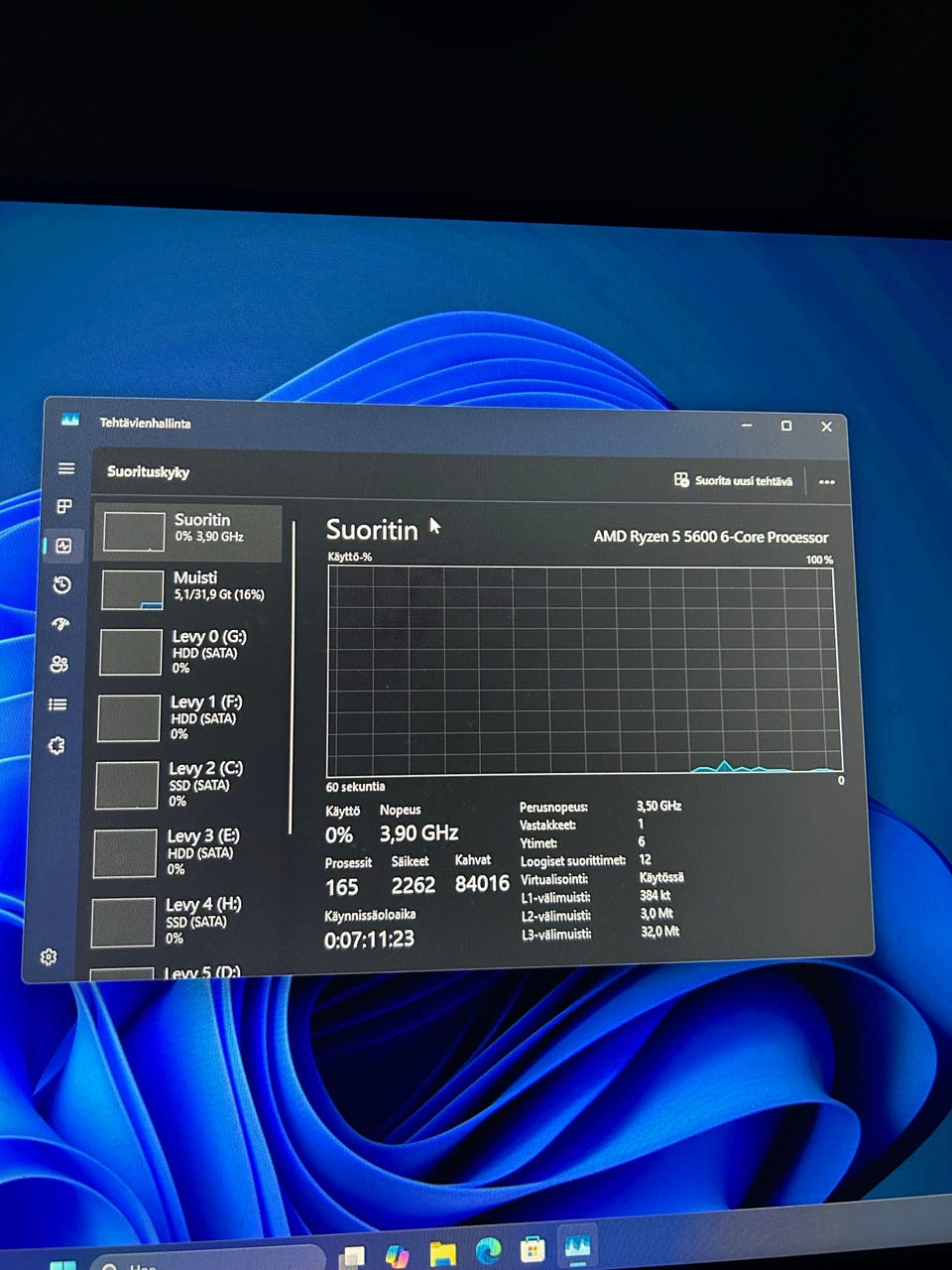952x1270 pixels.
Task: Maximize the Task Manager window
Action: [786, 426]
